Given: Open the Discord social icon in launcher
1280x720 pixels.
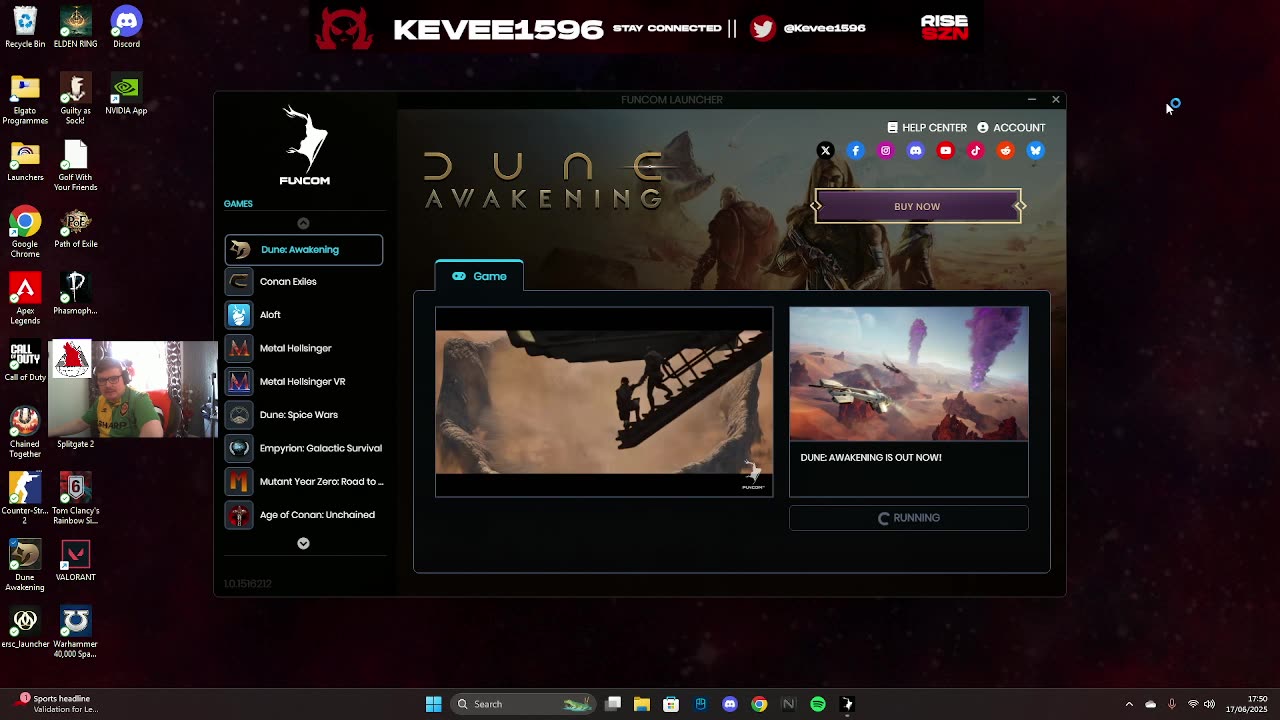Looking at the screenshot, I should (x=915, y=150).
